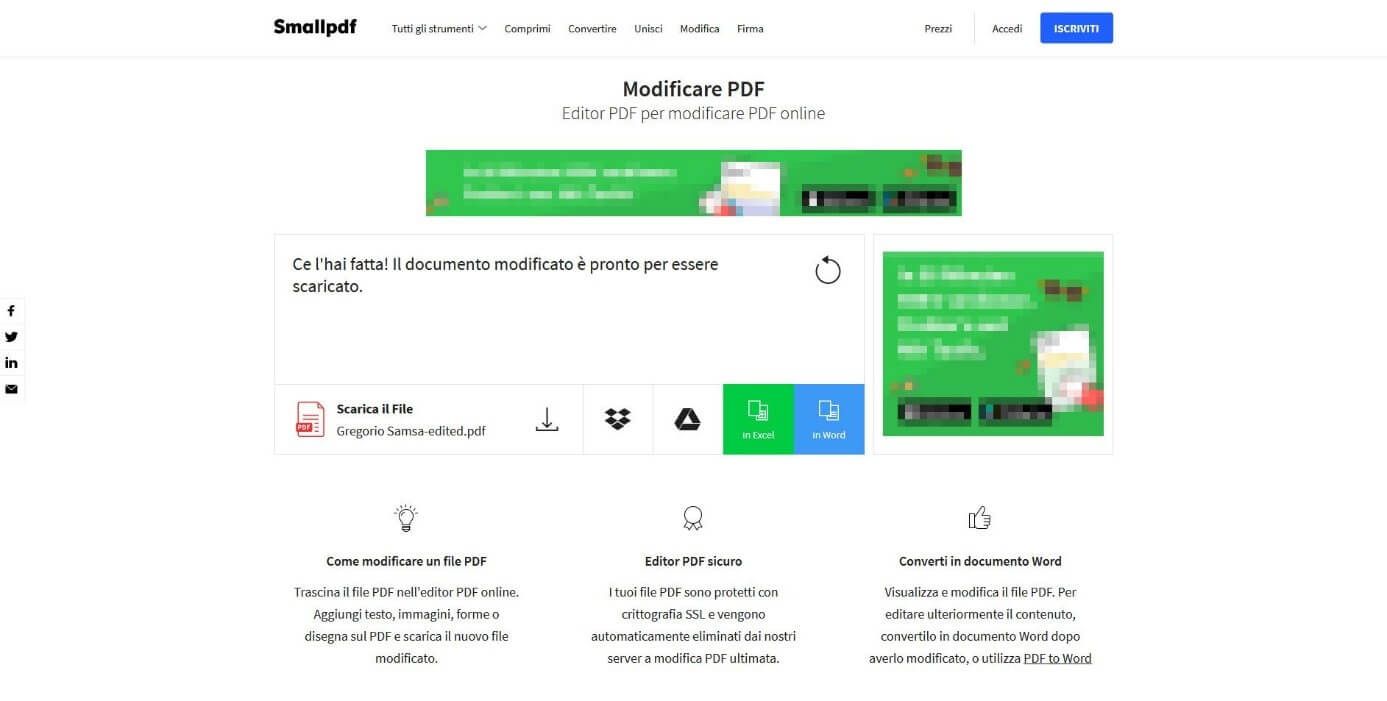The width and height of the screenshot is (1387, 701).
Task: Open the Comprimi menu item
Action: coord(527,29)
